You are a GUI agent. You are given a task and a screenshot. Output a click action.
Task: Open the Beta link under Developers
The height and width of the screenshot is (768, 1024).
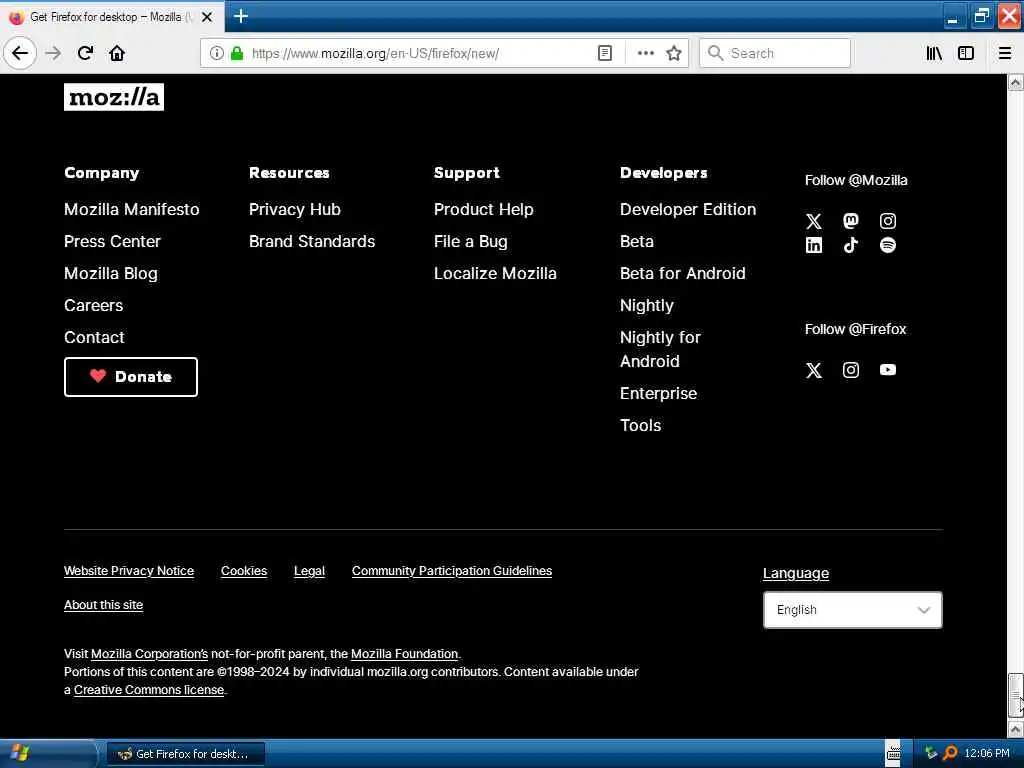[637, 242]
